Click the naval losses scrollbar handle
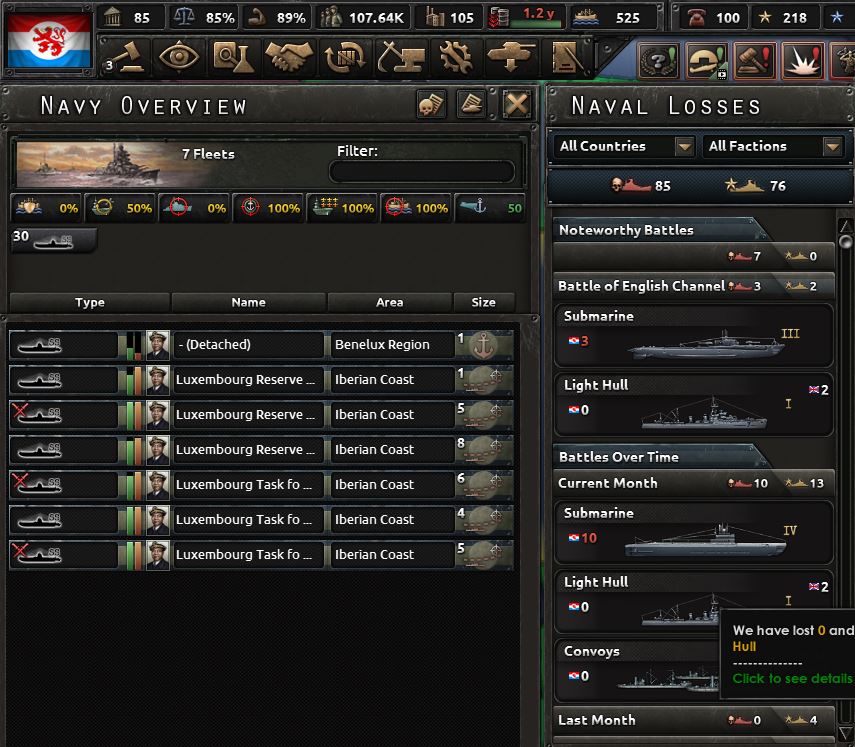Viewport: 855px width, 747px height. pyautogui.click(x=846, y=242)
